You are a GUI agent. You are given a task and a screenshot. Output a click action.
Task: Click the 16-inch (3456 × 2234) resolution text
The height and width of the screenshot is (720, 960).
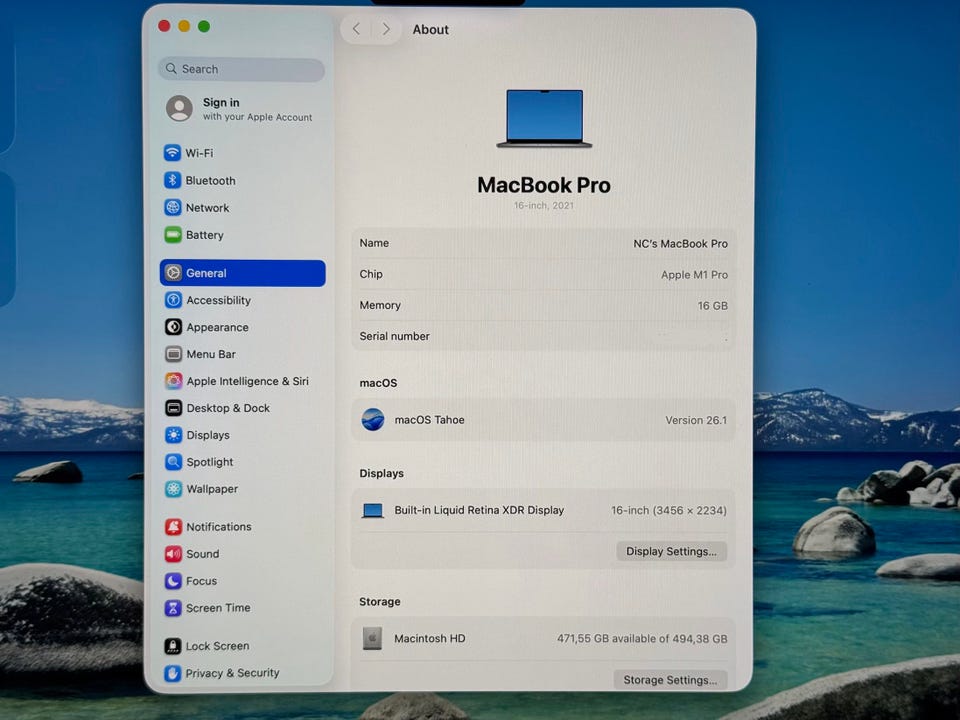[669, 510]
